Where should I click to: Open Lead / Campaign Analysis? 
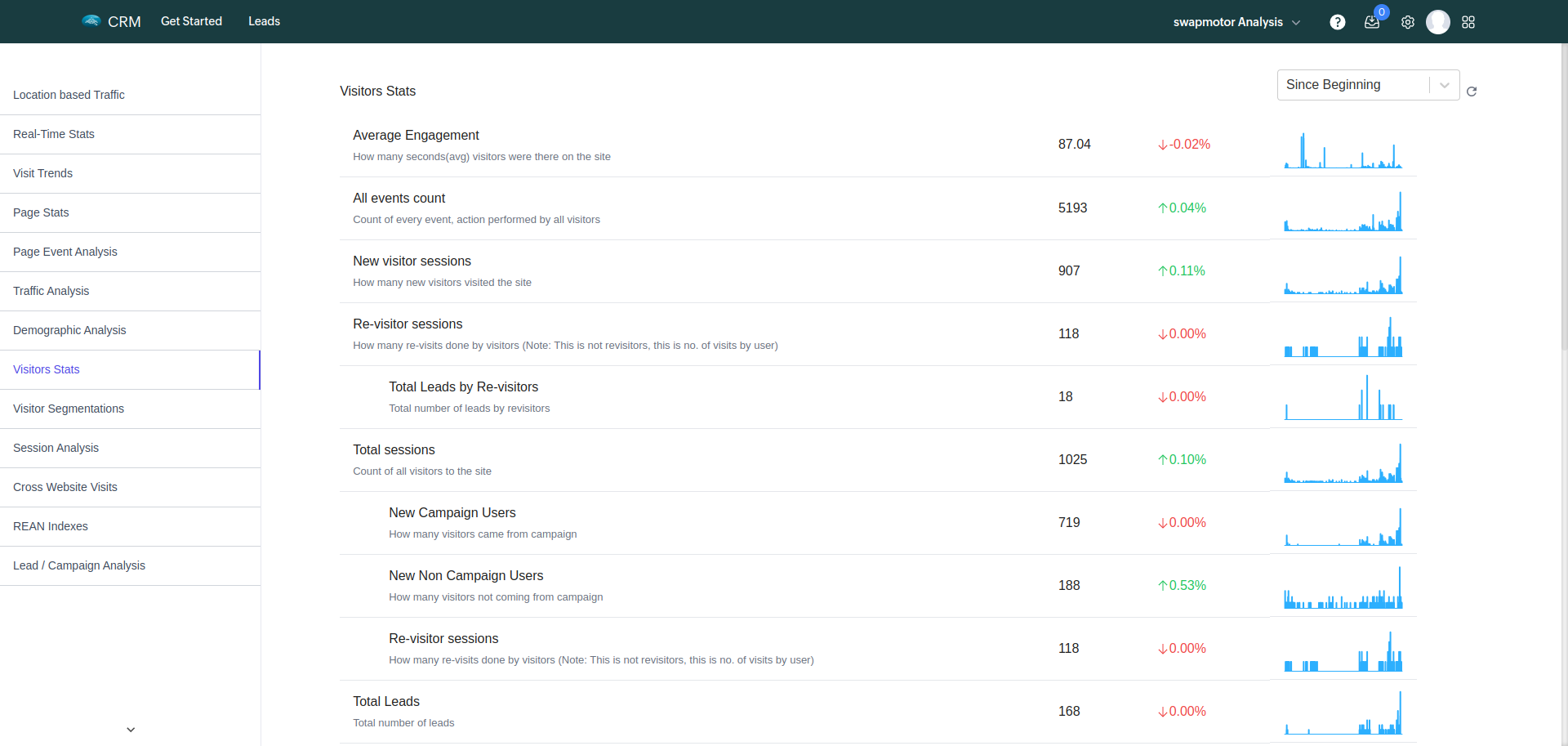131,565
